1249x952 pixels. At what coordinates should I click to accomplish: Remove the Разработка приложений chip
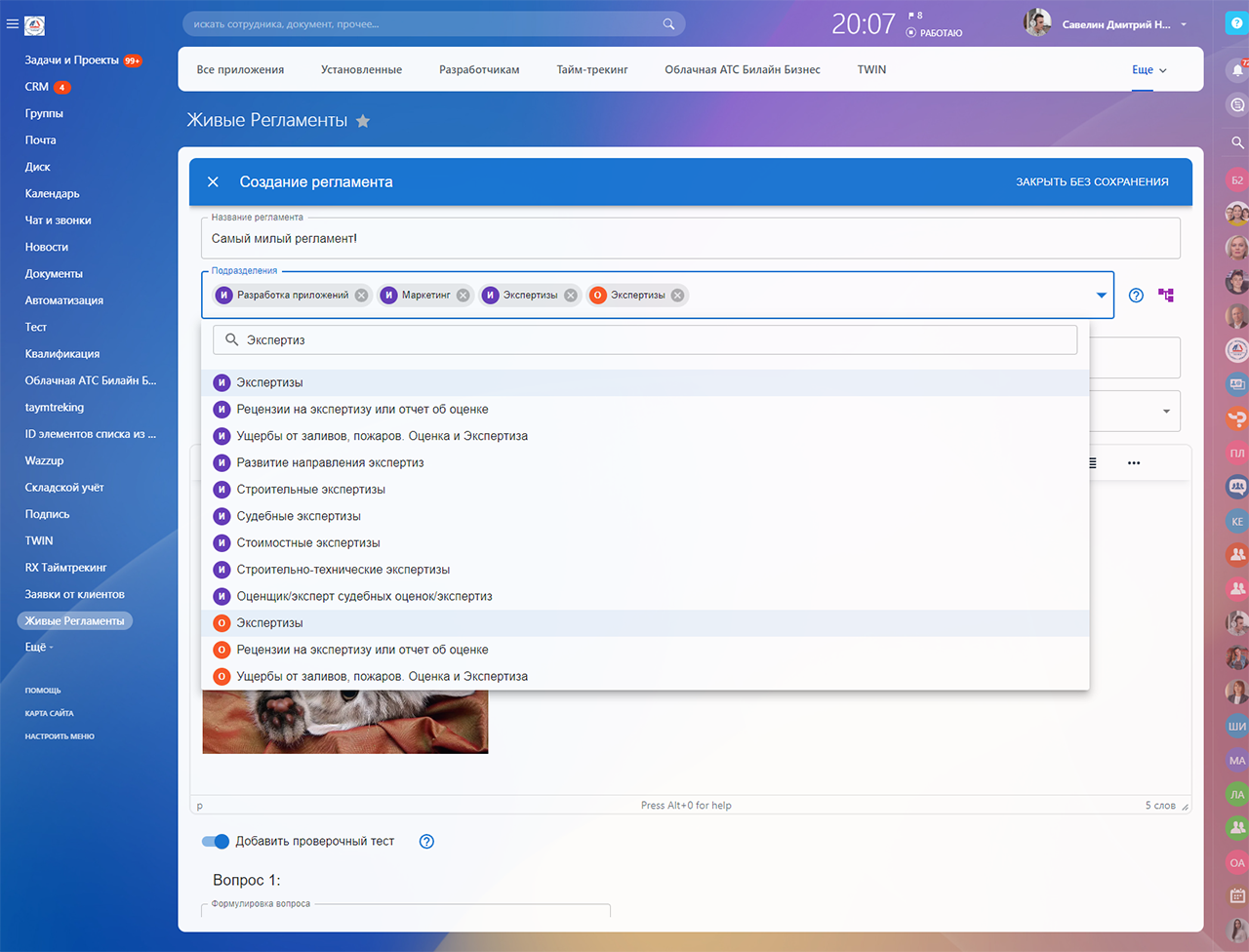[361, 296]
